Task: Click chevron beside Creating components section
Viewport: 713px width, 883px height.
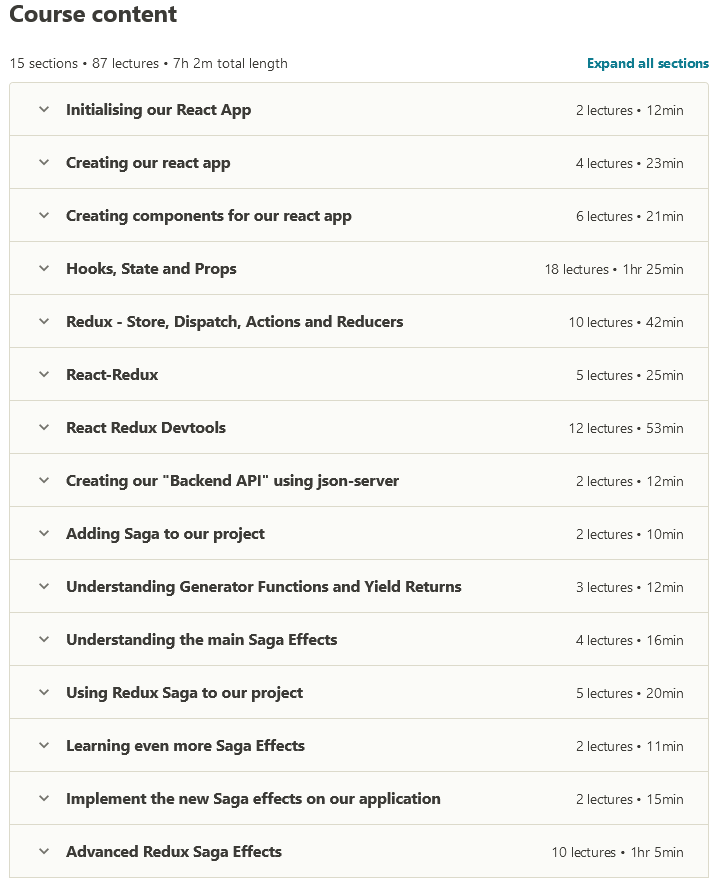Action: pyautogui.click(x=44, y=216)
